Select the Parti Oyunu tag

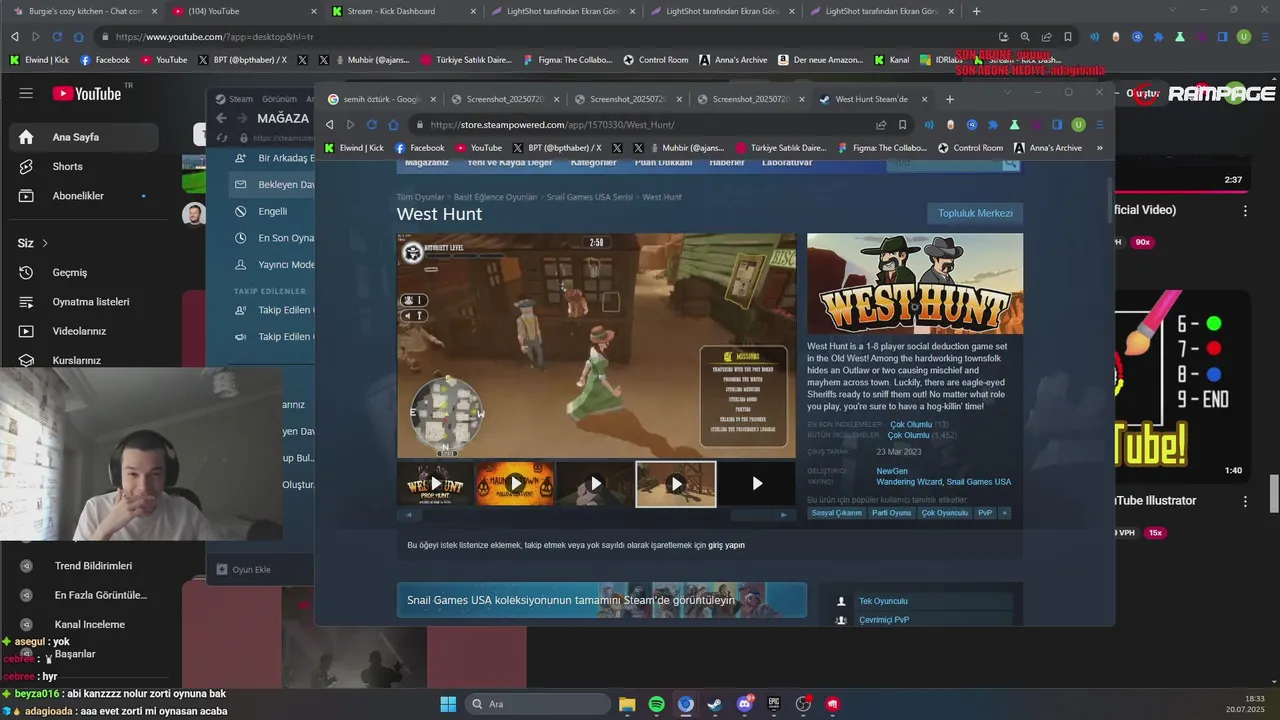point(891,513)
